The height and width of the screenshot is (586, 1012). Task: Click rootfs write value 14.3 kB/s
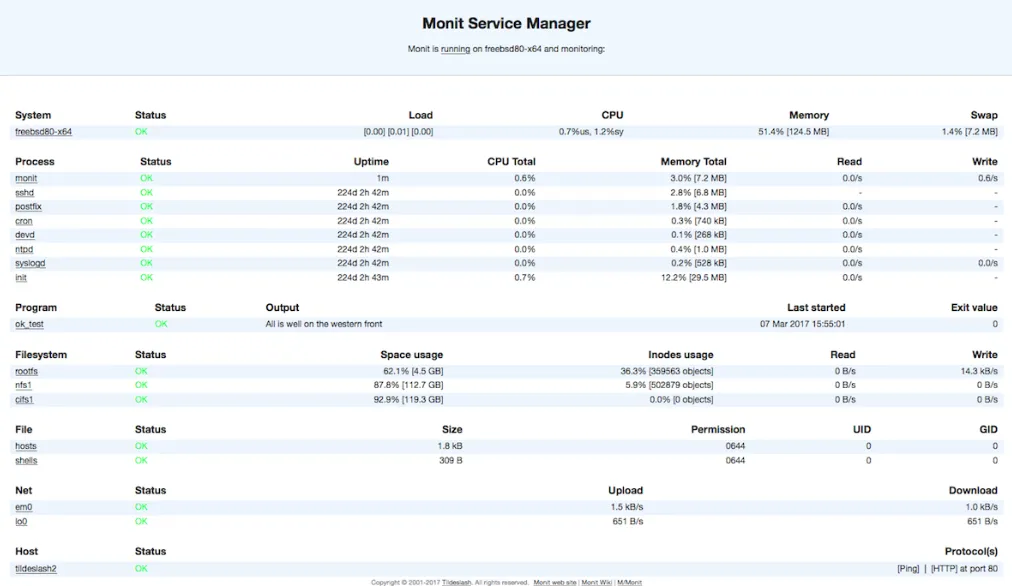978,371
